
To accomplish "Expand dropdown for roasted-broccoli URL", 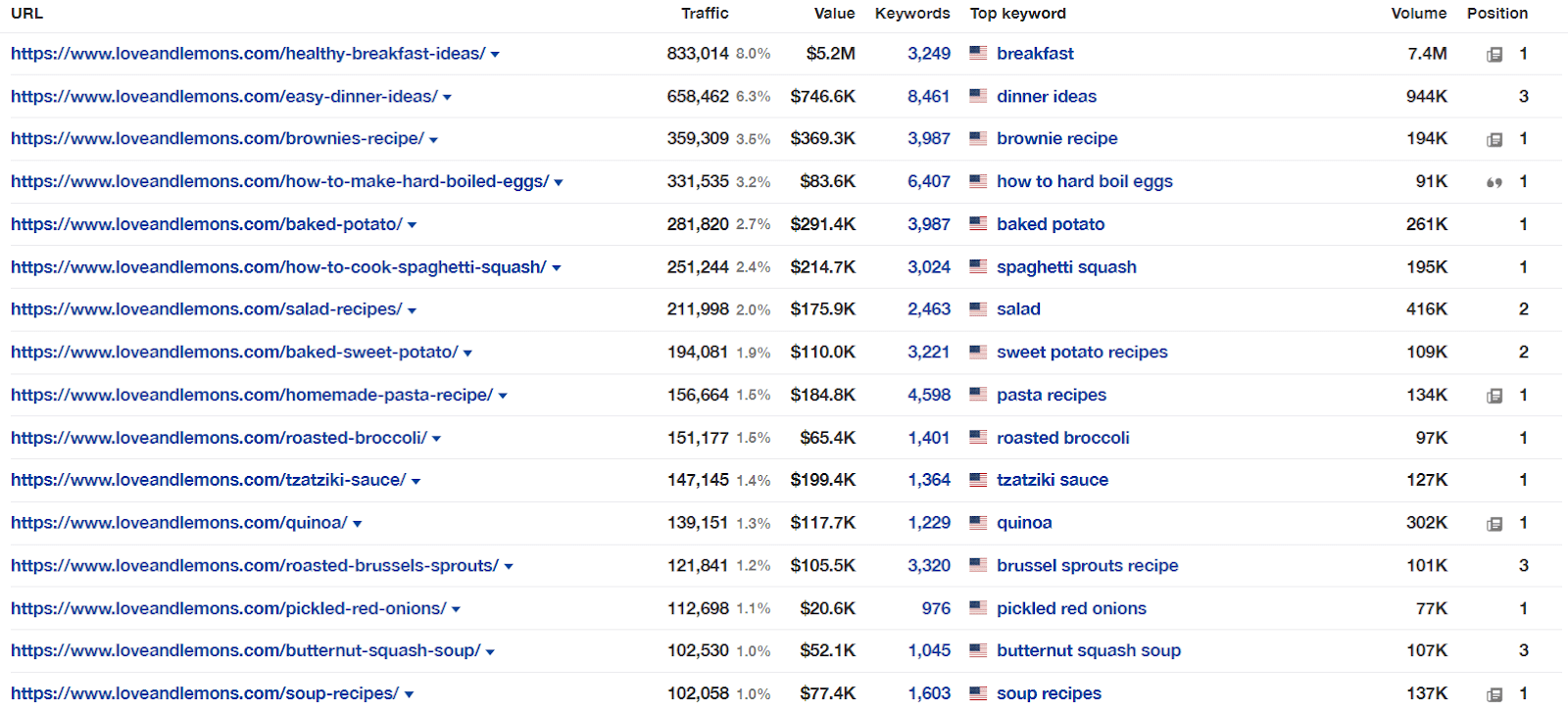I will tap(436, 439).
